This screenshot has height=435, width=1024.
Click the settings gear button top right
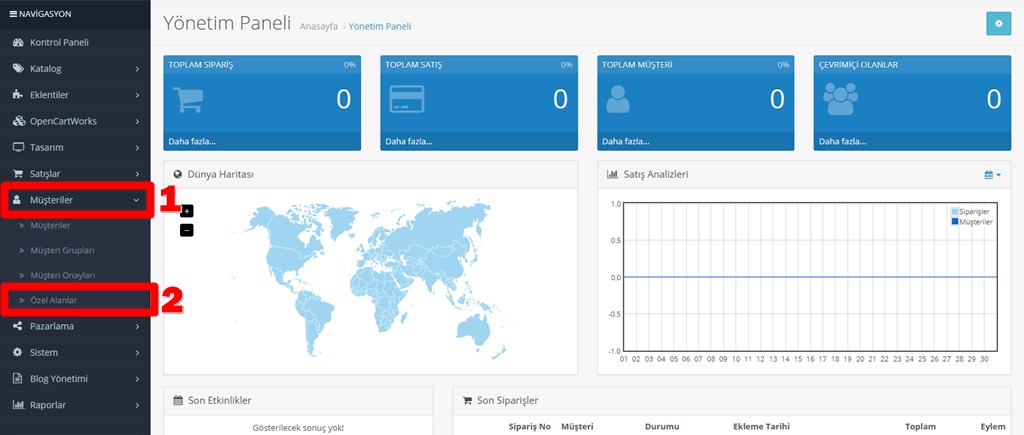tap(998, 24)
